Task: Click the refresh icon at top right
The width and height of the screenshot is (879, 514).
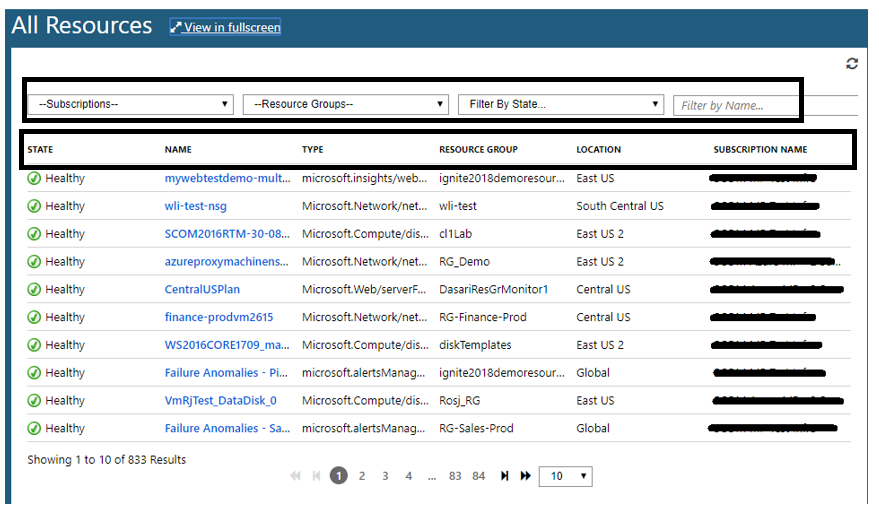Action: [x=852, y=64]
